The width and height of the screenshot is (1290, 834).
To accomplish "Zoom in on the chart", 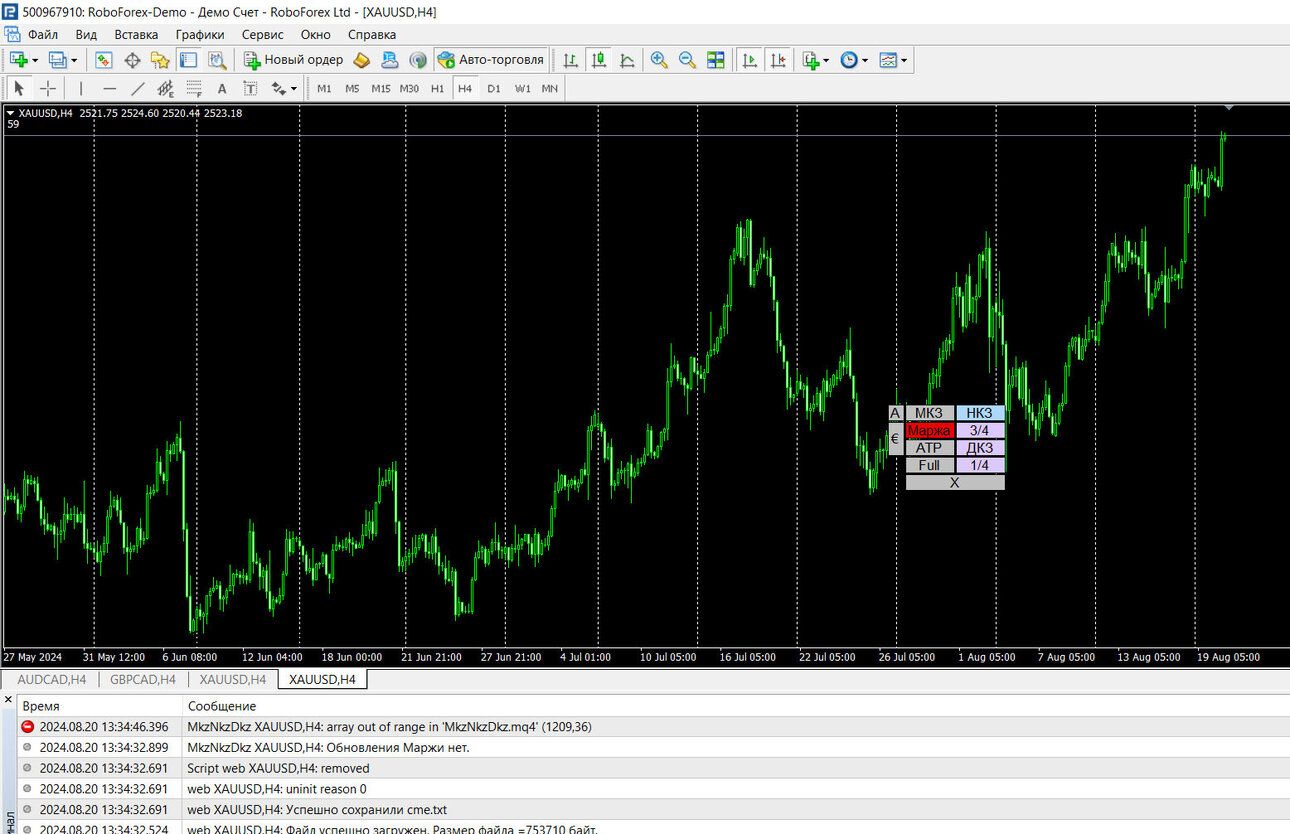I will click(x=659, y=60).
